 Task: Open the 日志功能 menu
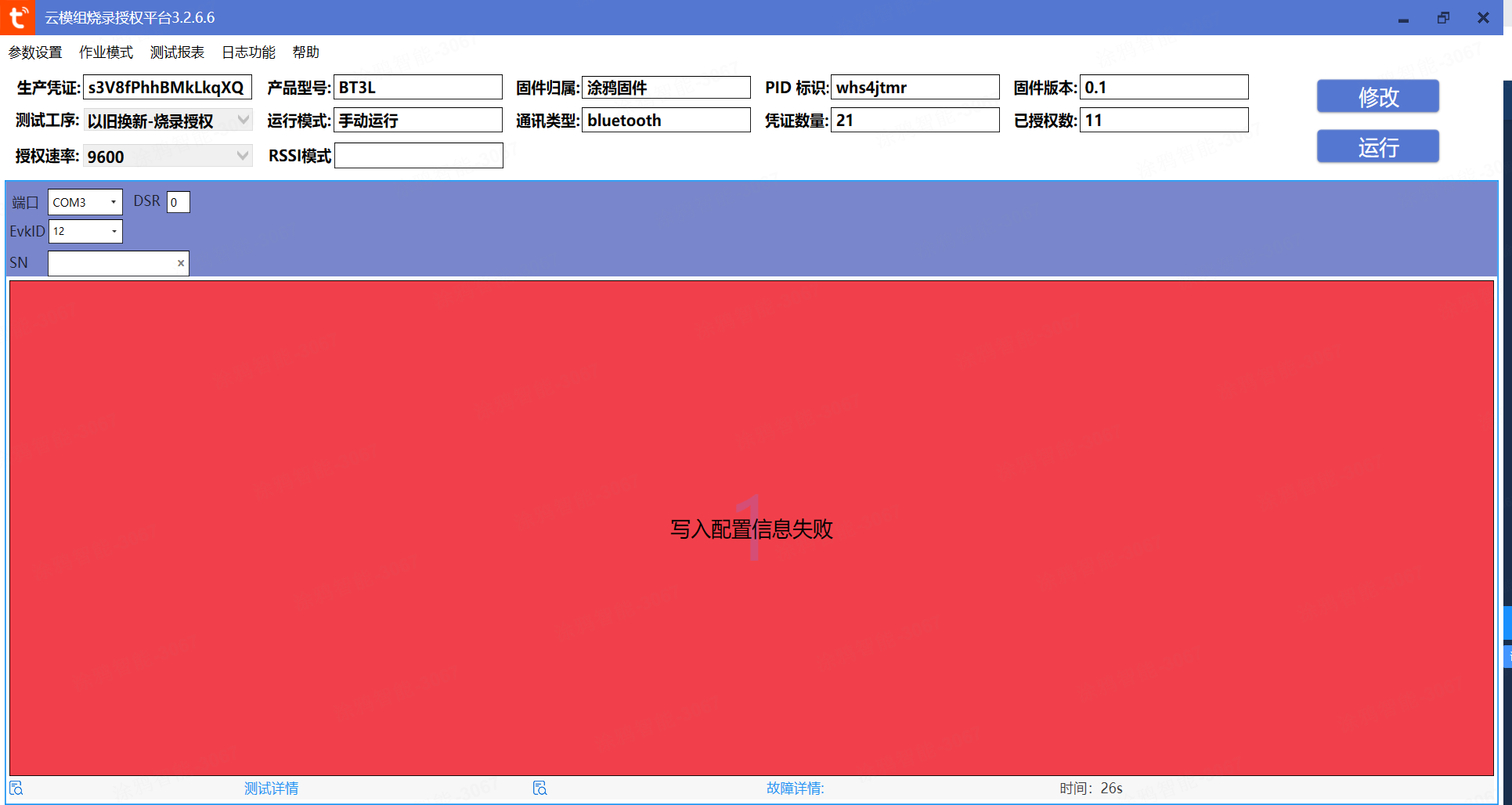248,52
